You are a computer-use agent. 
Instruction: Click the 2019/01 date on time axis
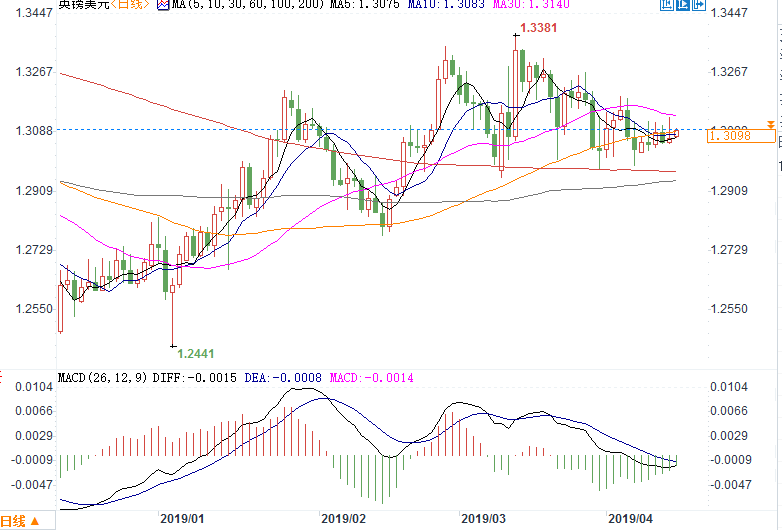[182, 519]
